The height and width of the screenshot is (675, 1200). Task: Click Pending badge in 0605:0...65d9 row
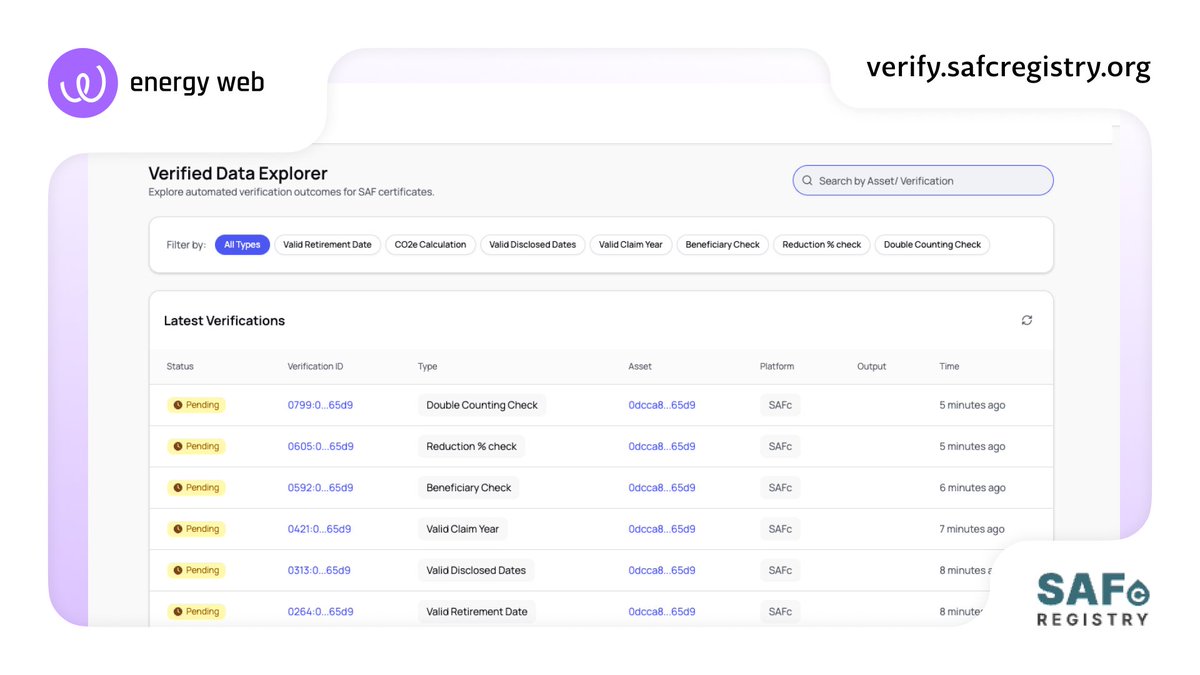click(x=196, y=446)
